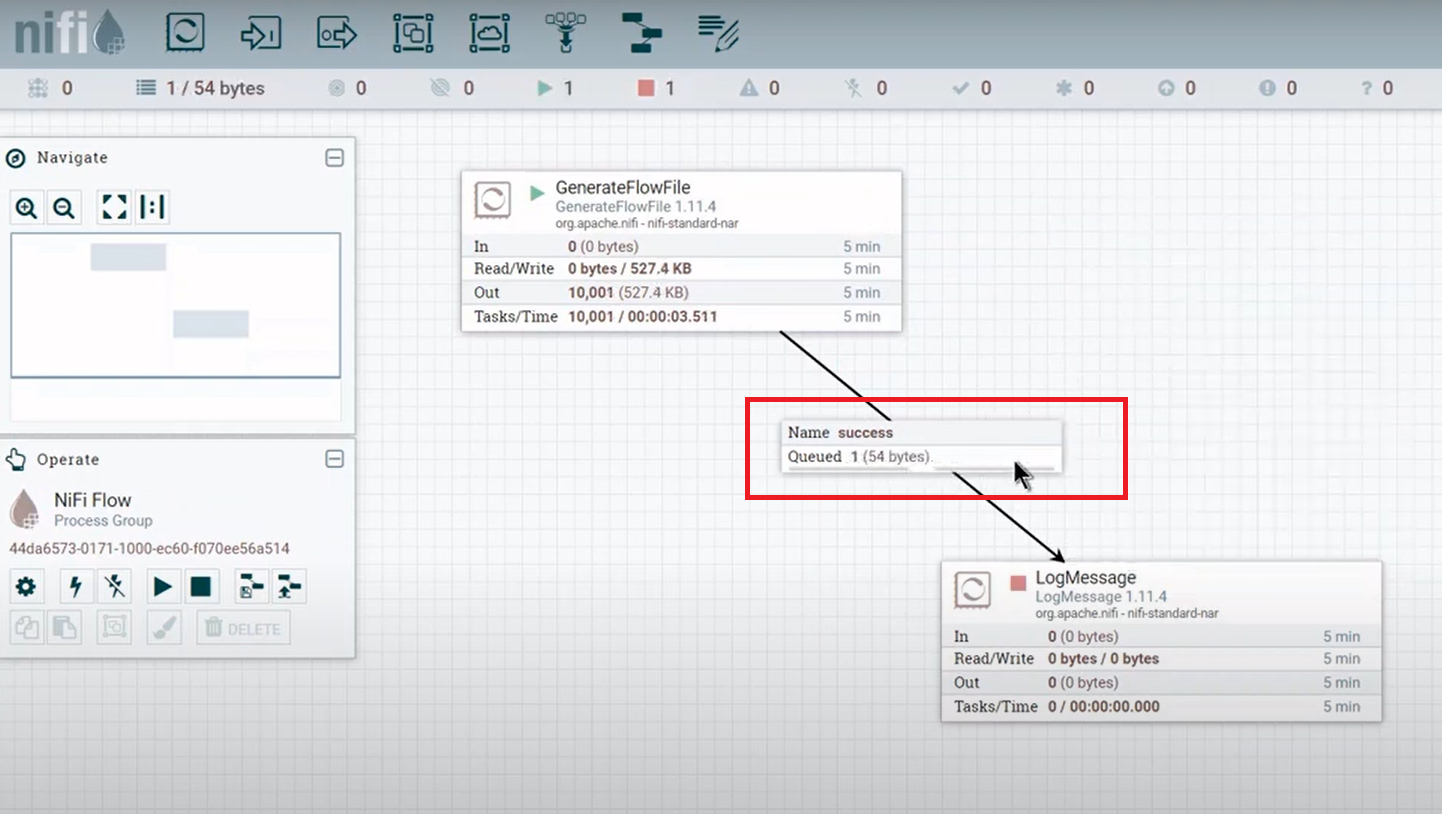Click the running components count in status bar

coord(555,88)
